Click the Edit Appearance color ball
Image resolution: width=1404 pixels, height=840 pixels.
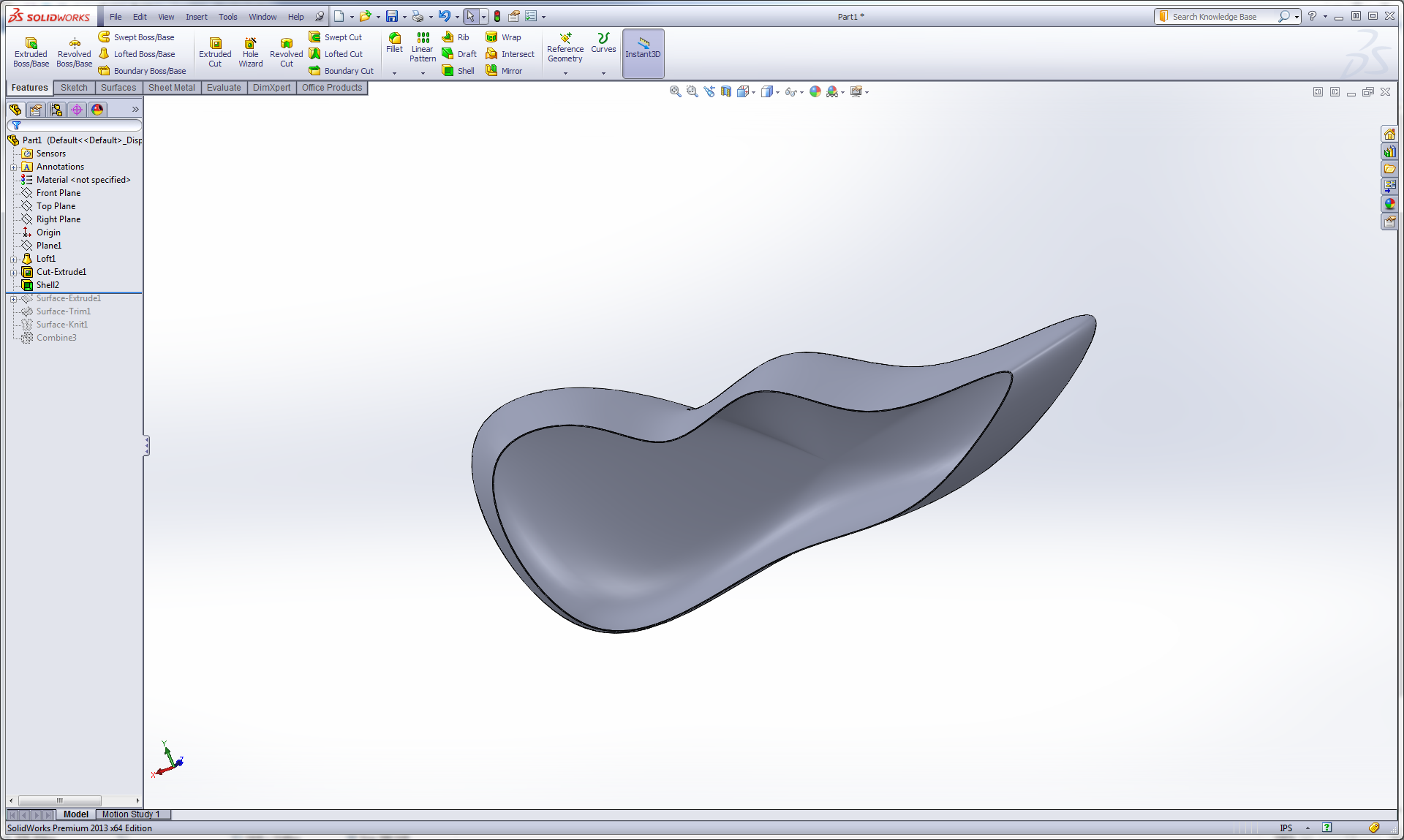(x=815, y=91)
